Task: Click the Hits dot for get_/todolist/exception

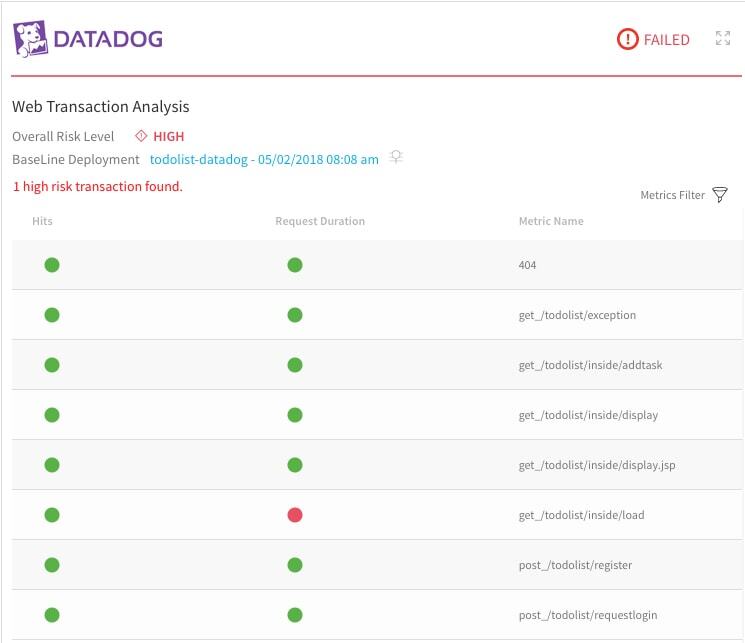Action: (52, 315)
